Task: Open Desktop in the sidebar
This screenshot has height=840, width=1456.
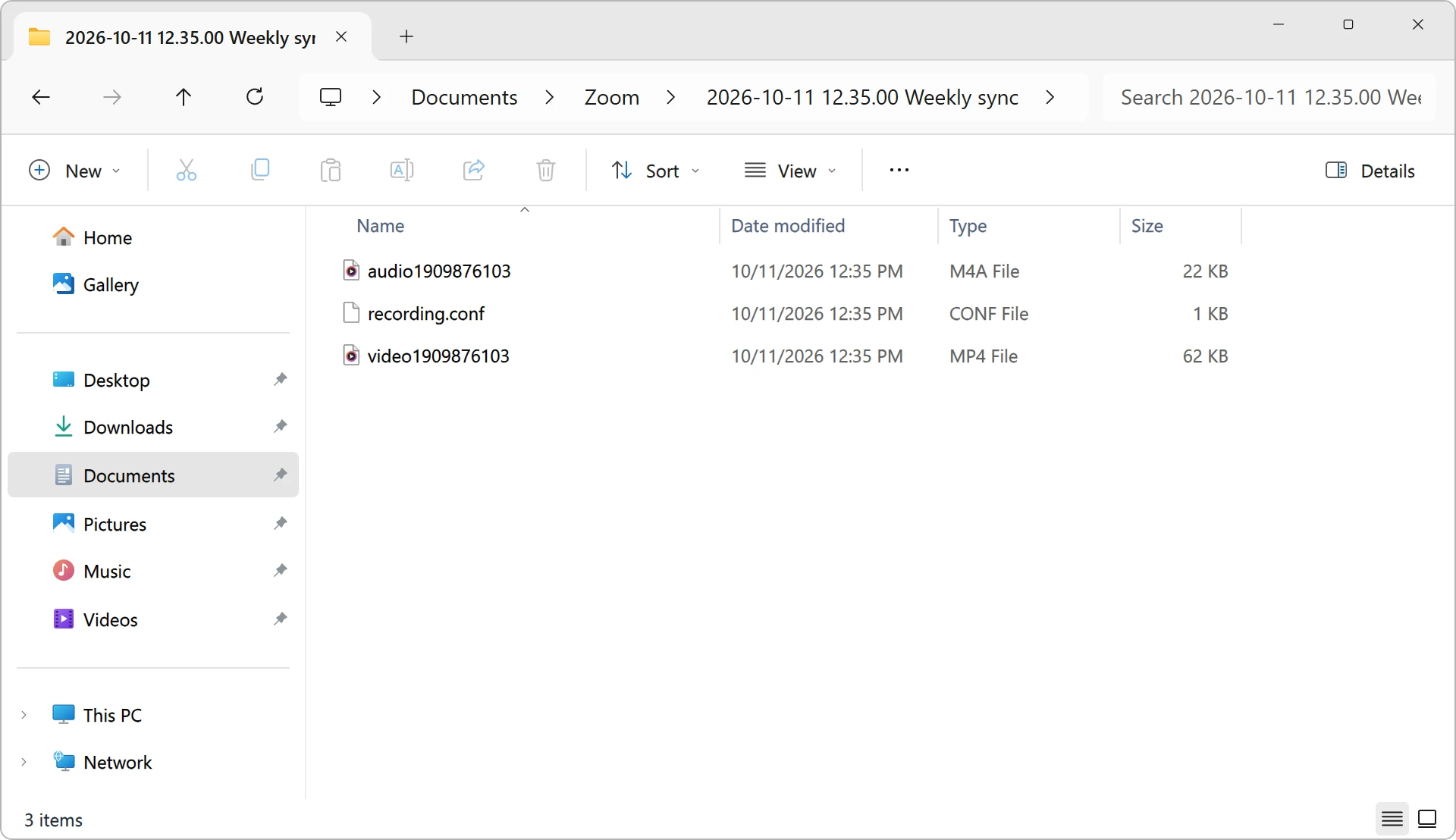Action: click(x=153, y=380)
